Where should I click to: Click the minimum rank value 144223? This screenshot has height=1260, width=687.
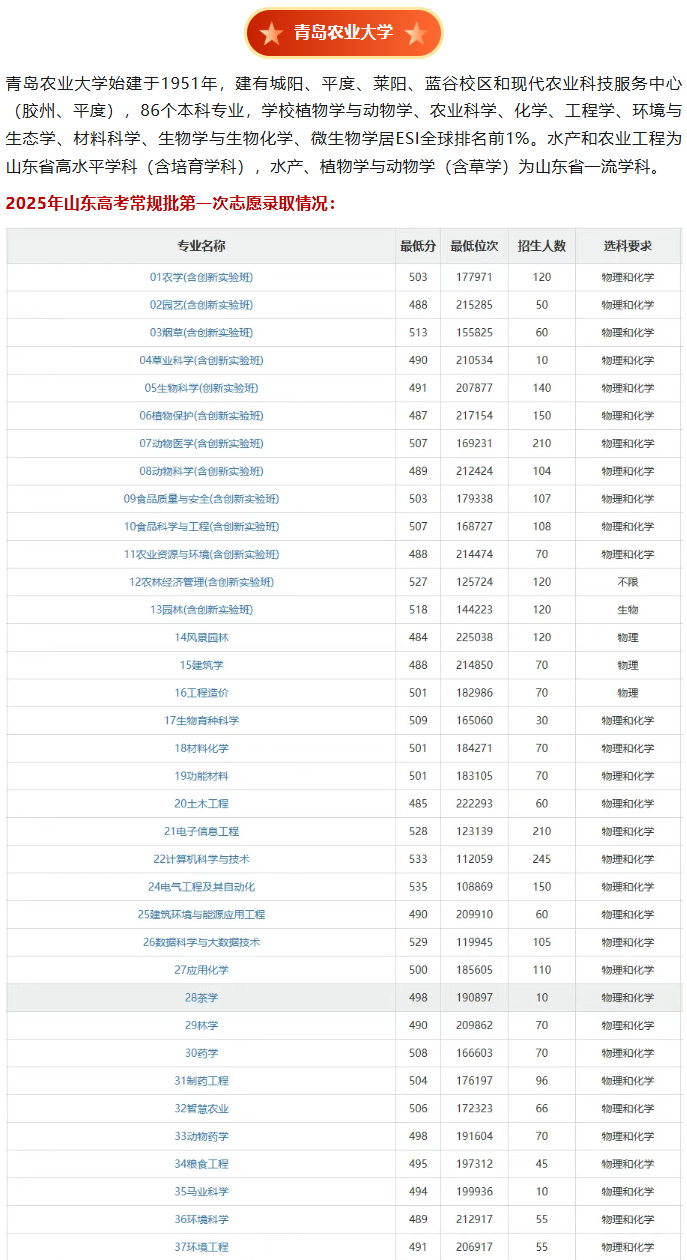(x=474, y=609)
